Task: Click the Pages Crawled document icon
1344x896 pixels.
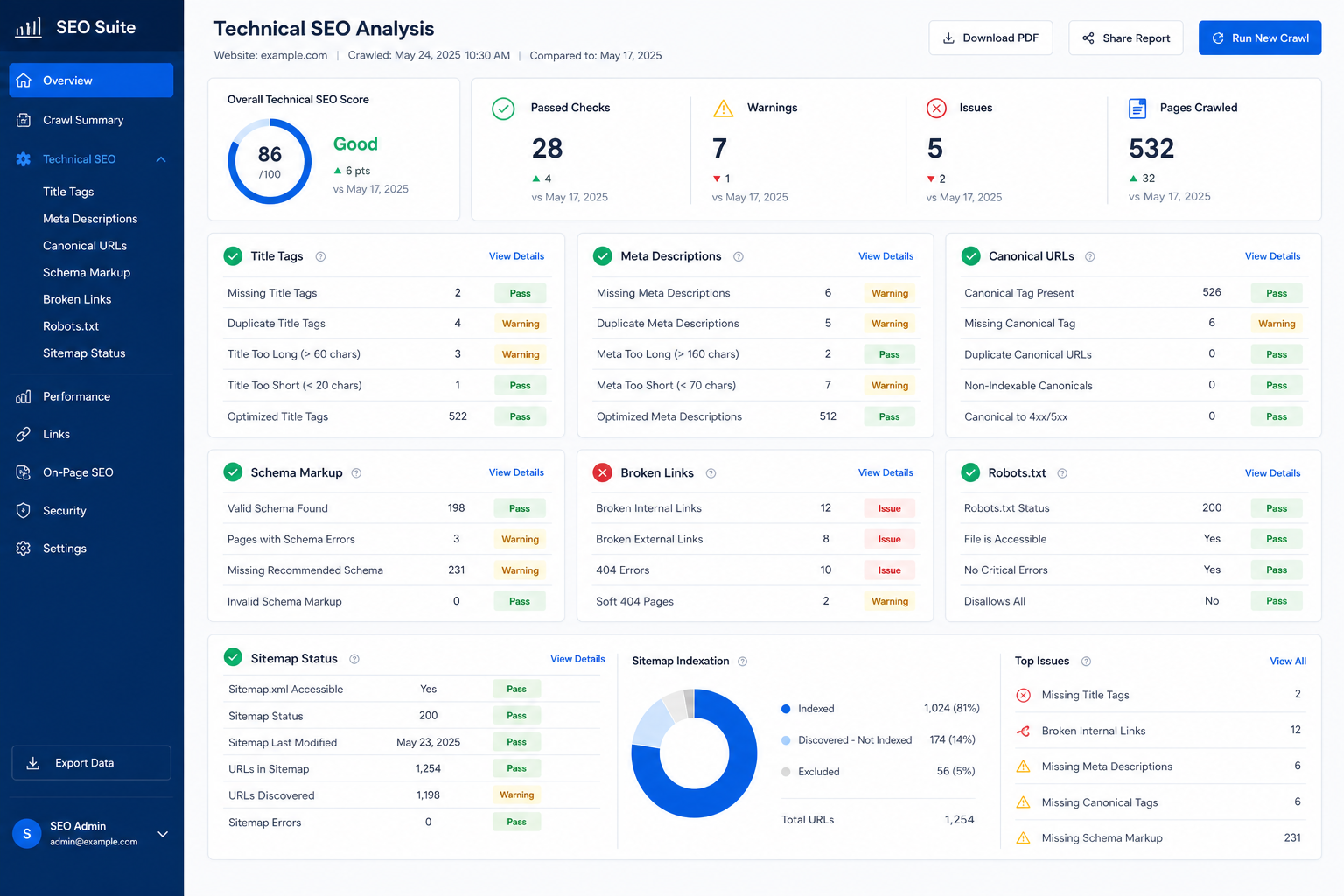Action: click(x=1137, y=108)
